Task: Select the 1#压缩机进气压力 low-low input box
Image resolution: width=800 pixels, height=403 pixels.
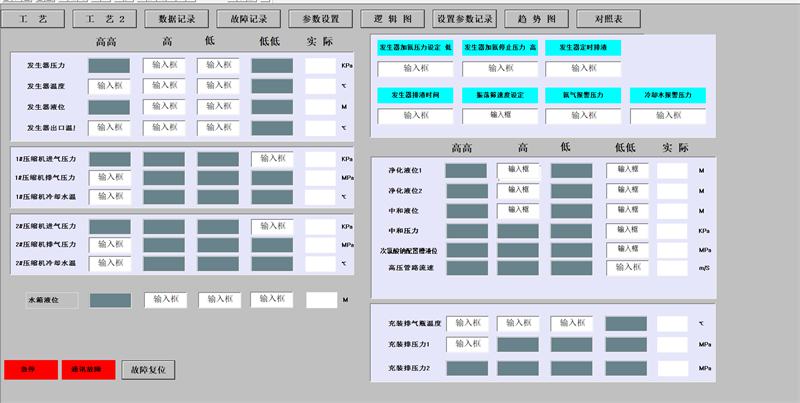Action: [272, 158]
